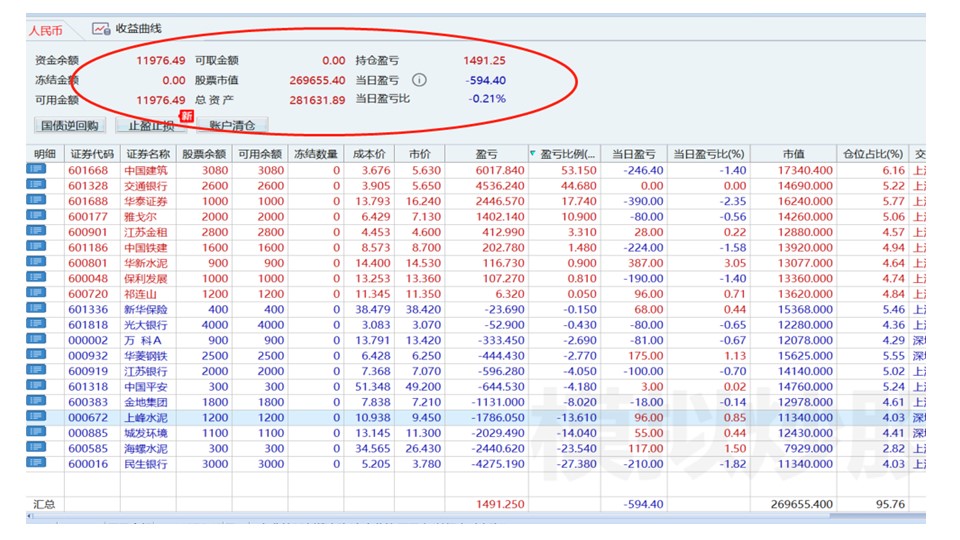Click the horizontal scrollbar below the table
960x540 pixels.
point(476,516)
